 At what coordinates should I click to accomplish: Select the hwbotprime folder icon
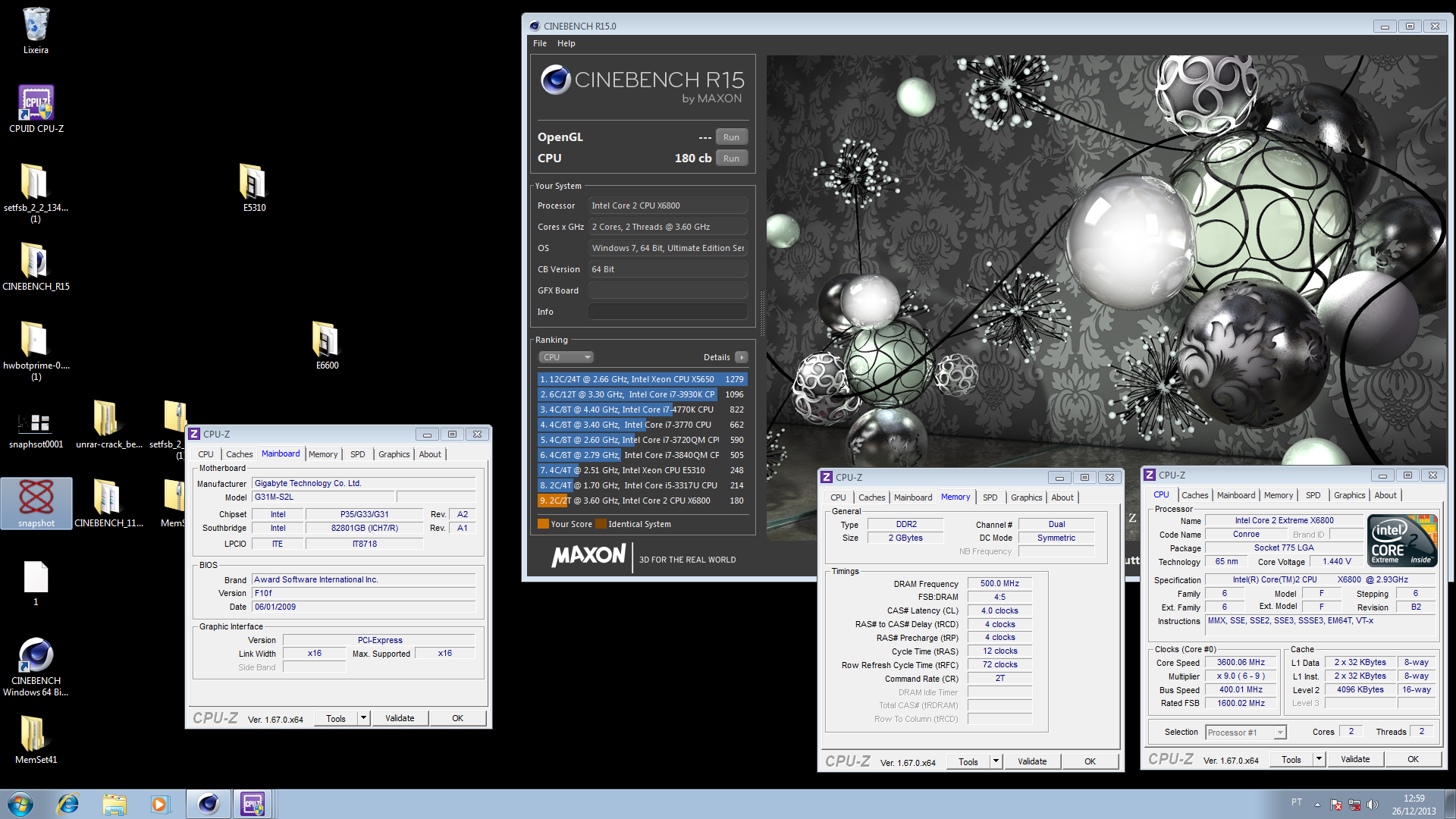[x=36, y=350]
